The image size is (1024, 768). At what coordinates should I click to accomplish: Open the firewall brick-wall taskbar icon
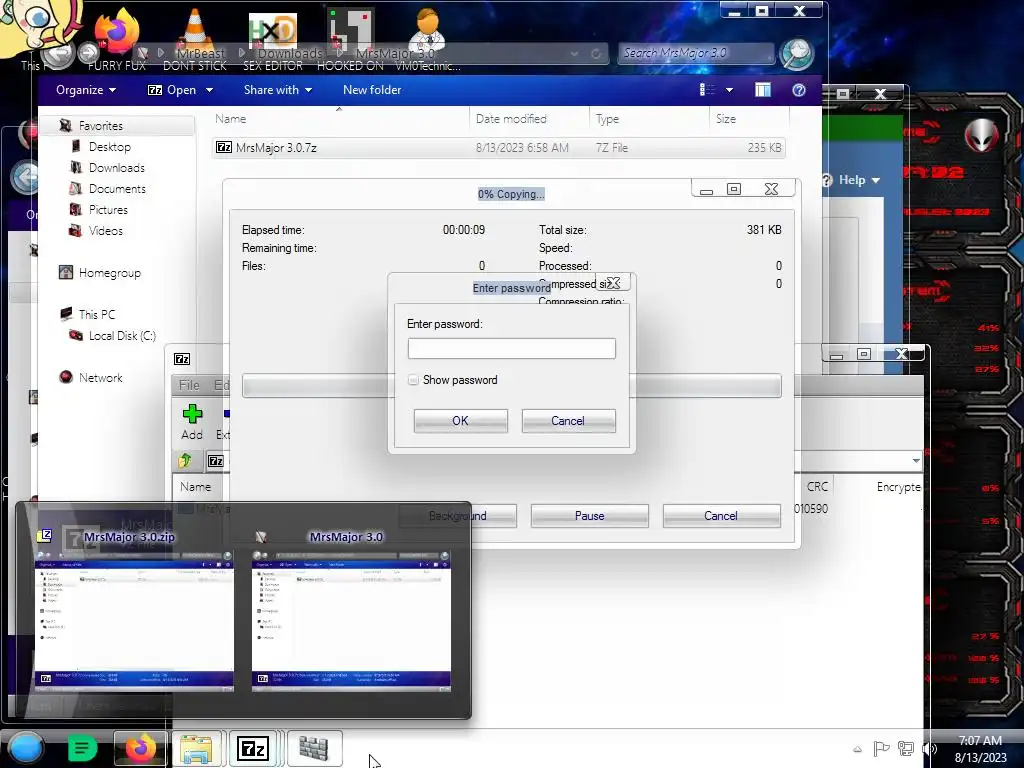pos(313,748)
